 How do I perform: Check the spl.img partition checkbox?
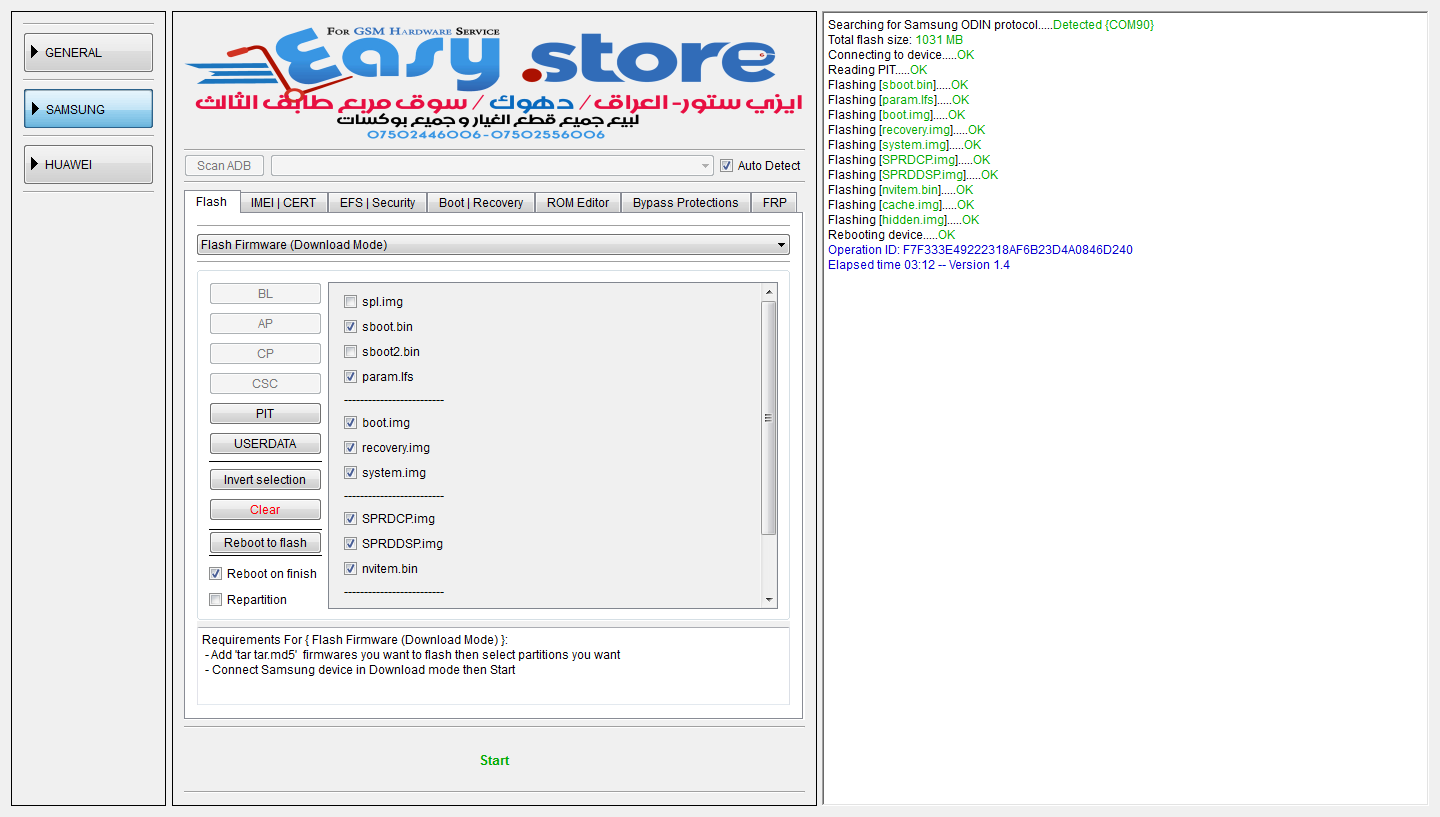coord(351,302)
